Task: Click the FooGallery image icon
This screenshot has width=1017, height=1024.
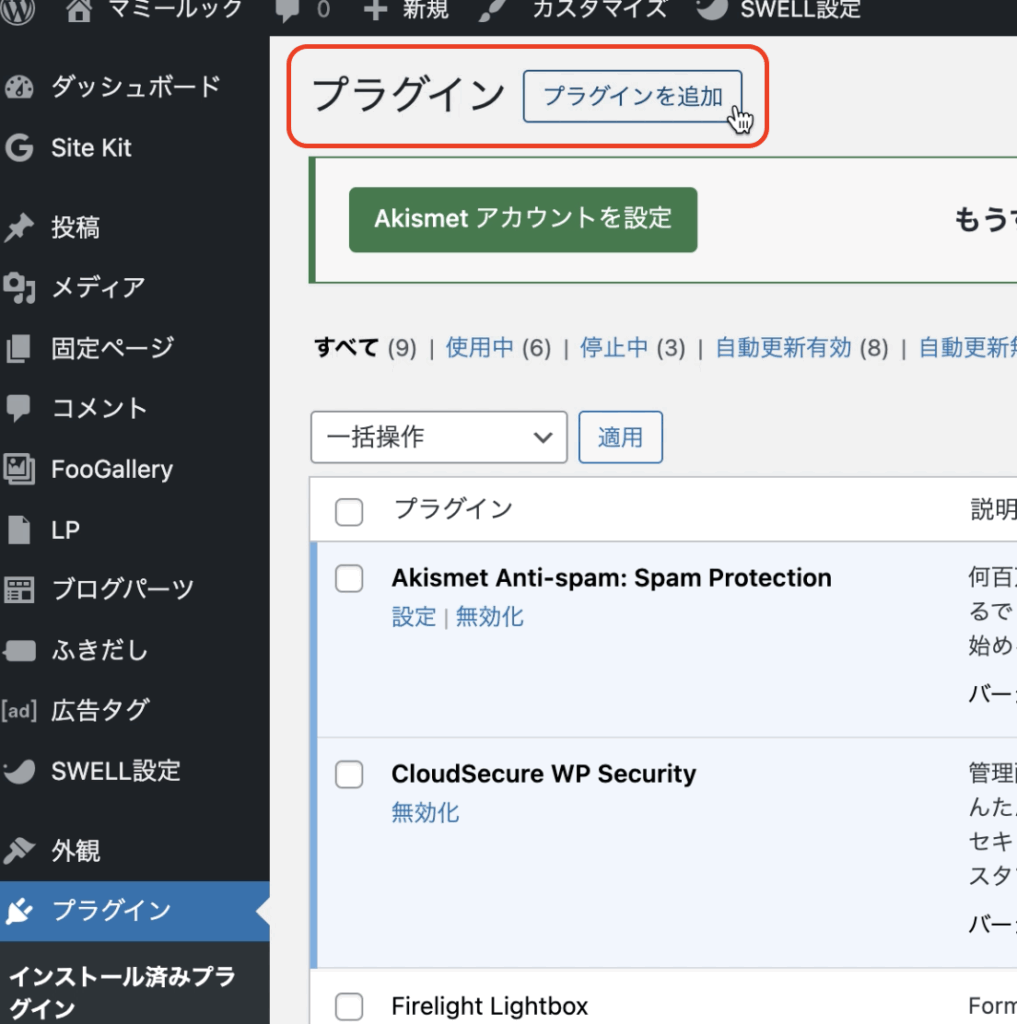Action: click(19, 469)
